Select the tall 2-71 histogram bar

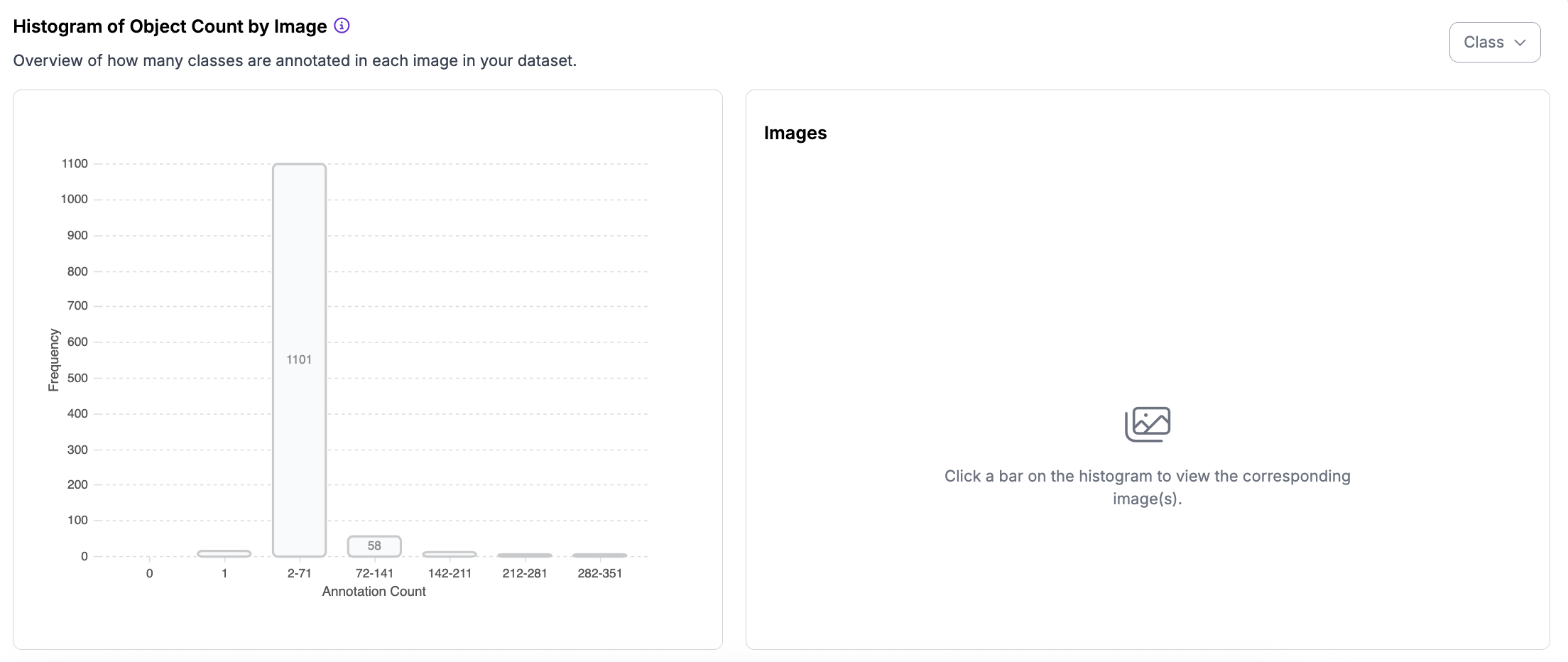click(299, 284)
